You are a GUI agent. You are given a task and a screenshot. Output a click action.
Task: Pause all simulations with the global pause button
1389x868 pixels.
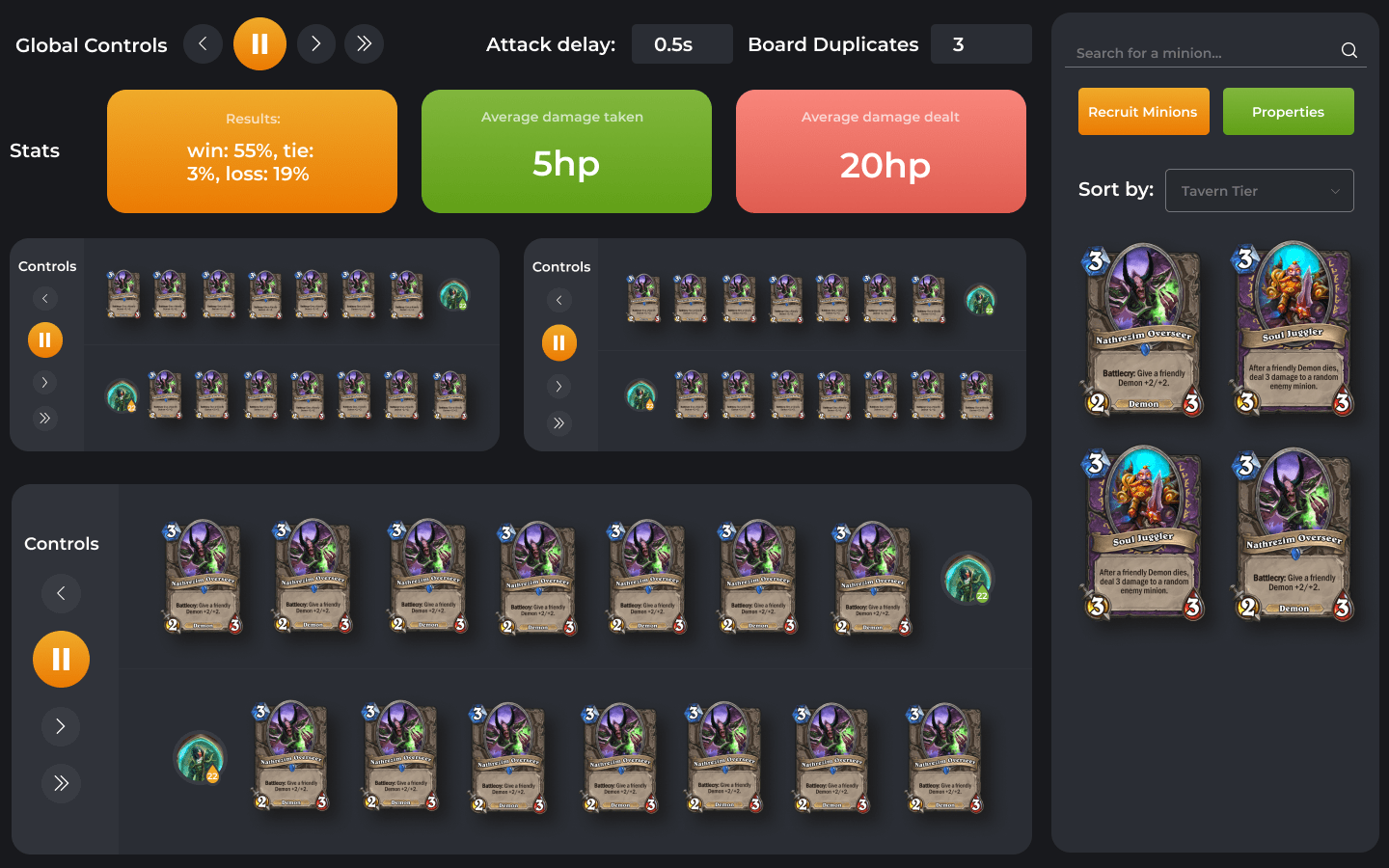click(x=259, y=44)
